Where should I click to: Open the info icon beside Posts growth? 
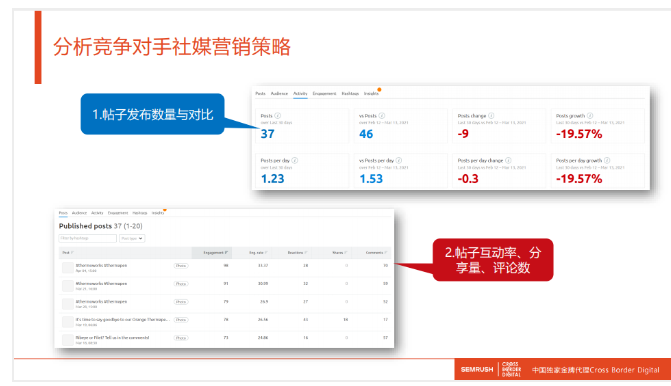pos(590,116)
